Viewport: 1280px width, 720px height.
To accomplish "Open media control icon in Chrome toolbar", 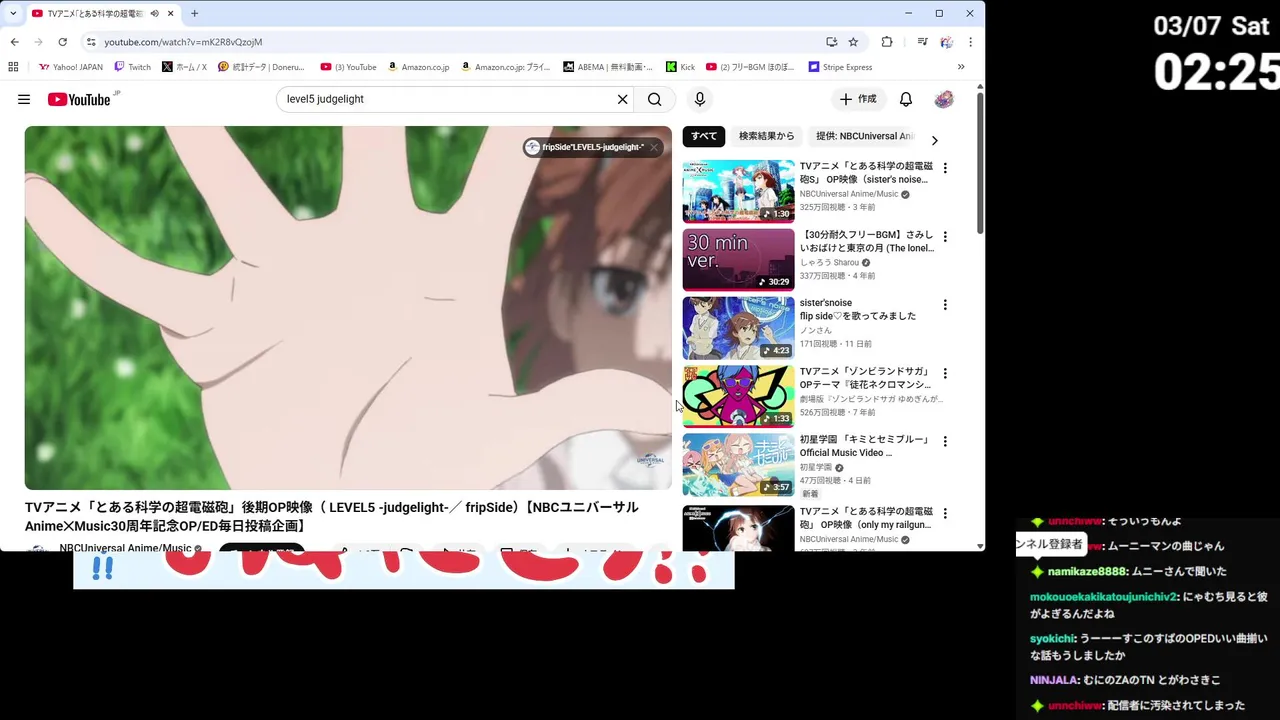I will [922, 42].
